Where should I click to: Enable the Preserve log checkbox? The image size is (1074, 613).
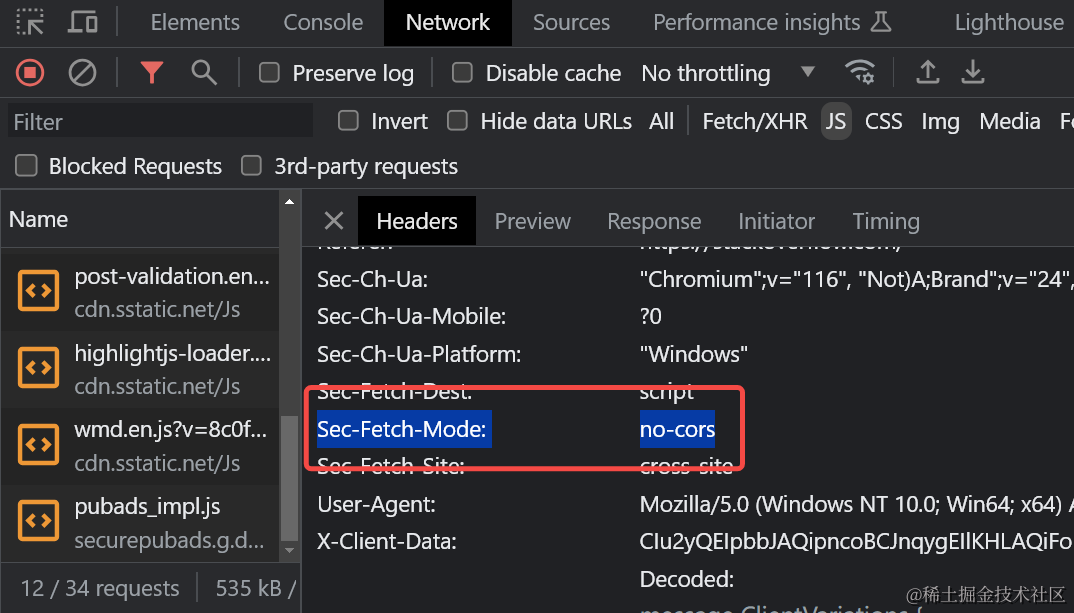pos(269,72)
